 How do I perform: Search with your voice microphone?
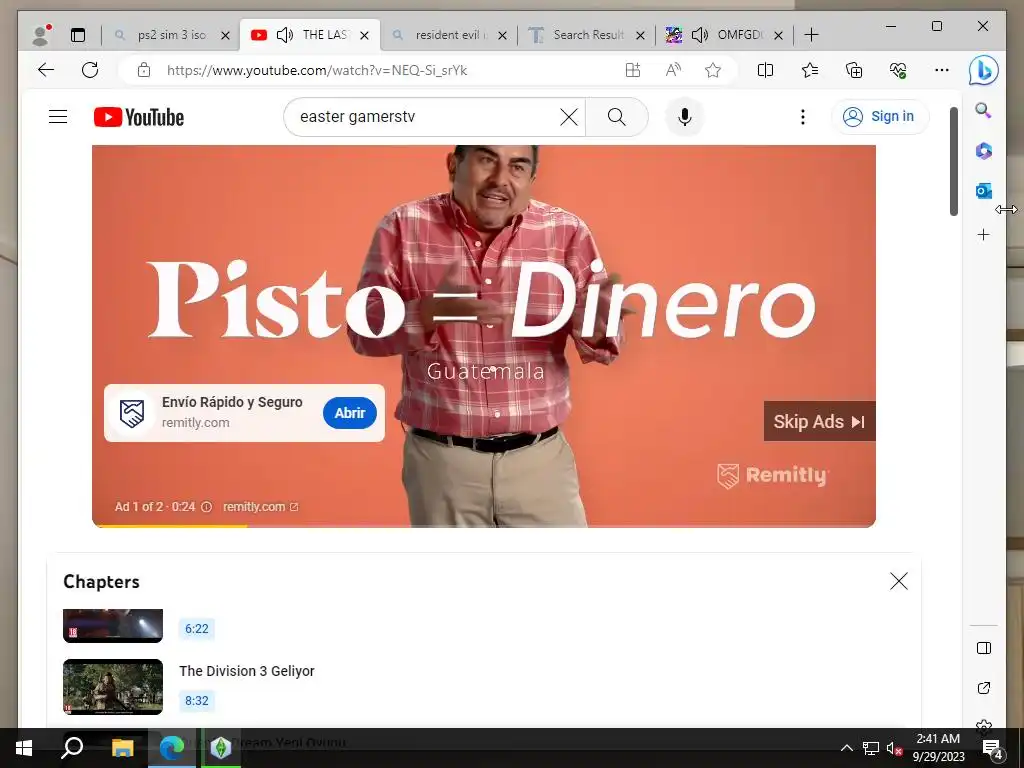point(684,117)
